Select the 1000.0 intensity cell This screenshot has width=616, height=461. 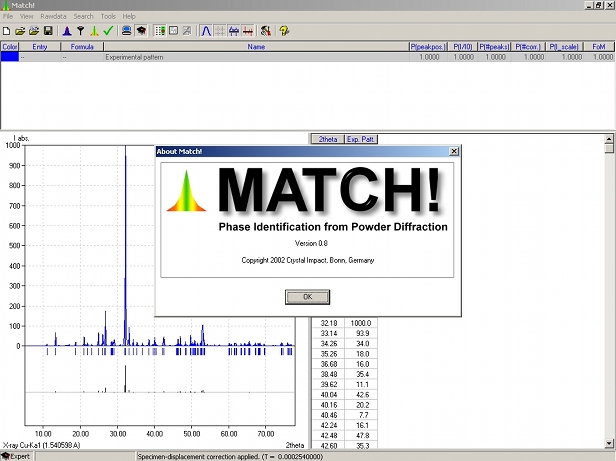click(x=361, y=323)
